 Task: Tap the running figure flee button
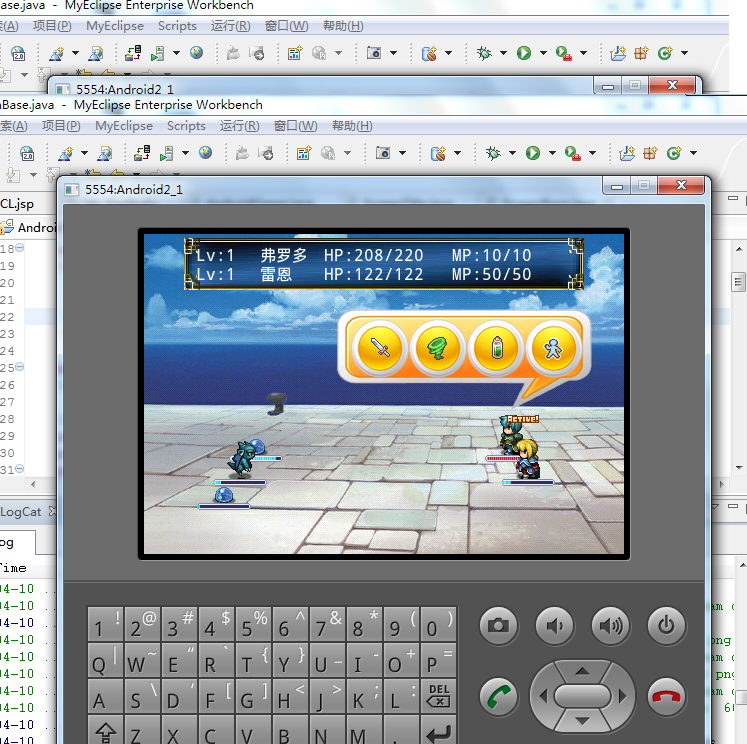click(x=554, y=349)
